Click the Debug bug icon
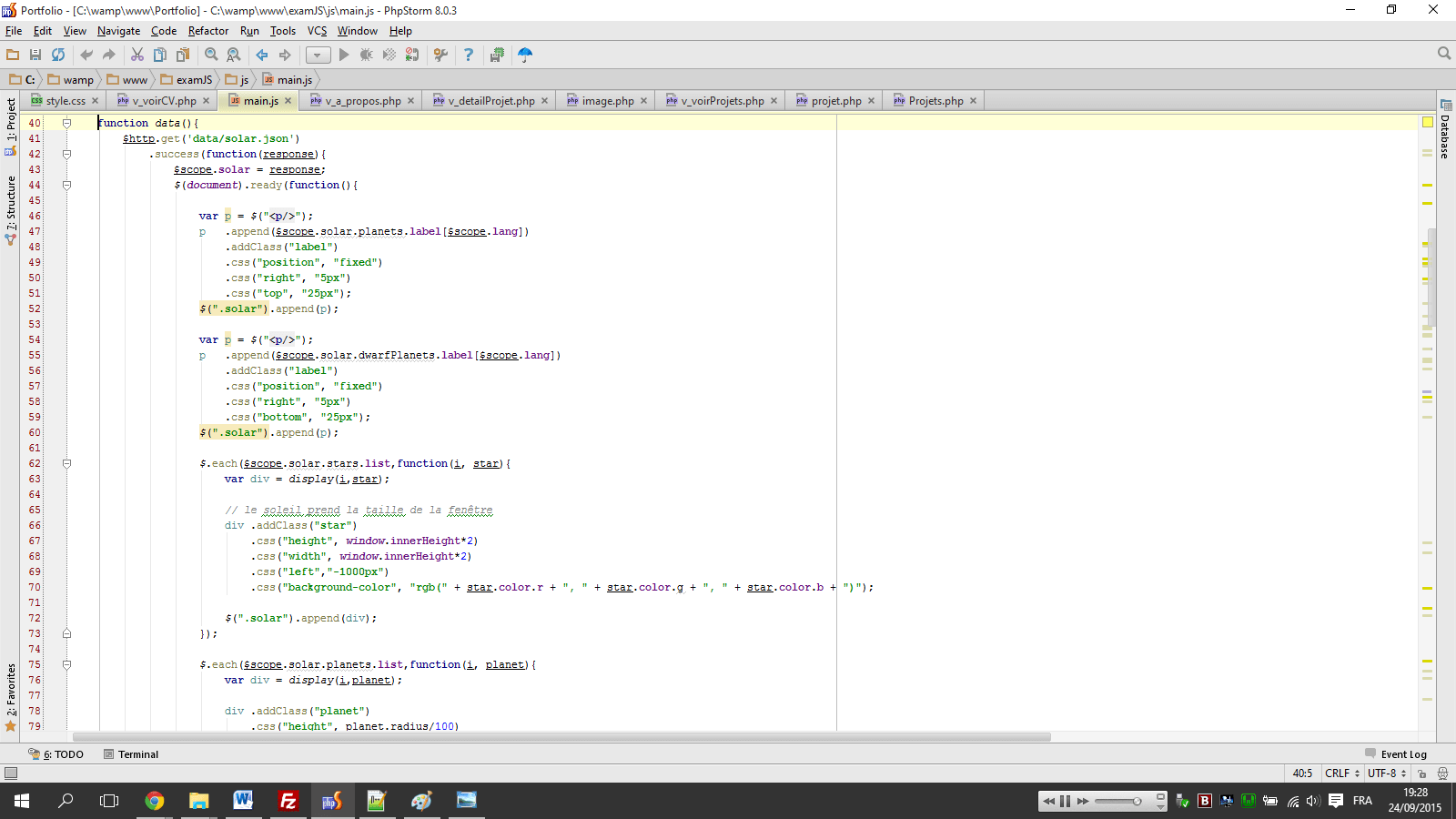The width and height of the screenshot is (1456, 819). [367, 55]
